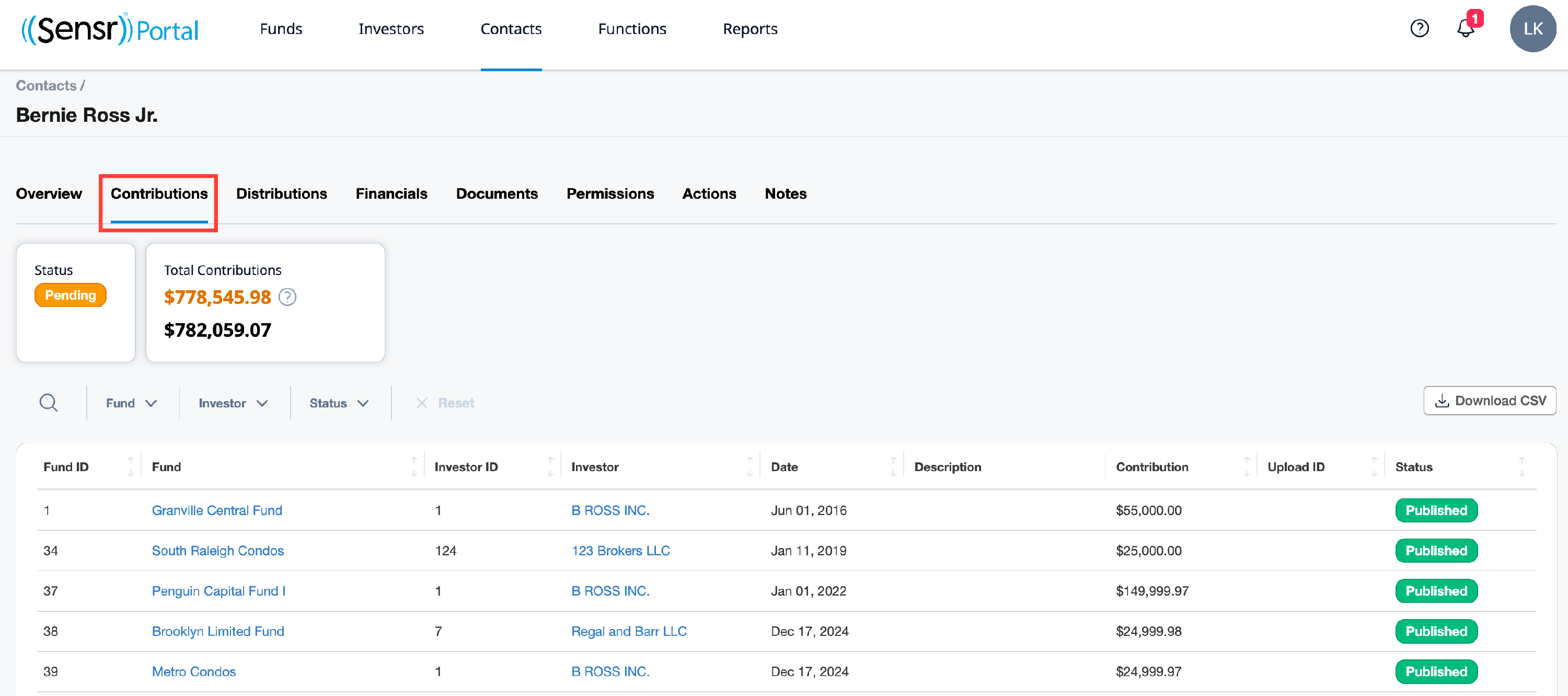Click the $55,000.00 contribution cell
Image resolution: width=1568 pixels, height=696 pixels.
click(x=1149, y=510)
